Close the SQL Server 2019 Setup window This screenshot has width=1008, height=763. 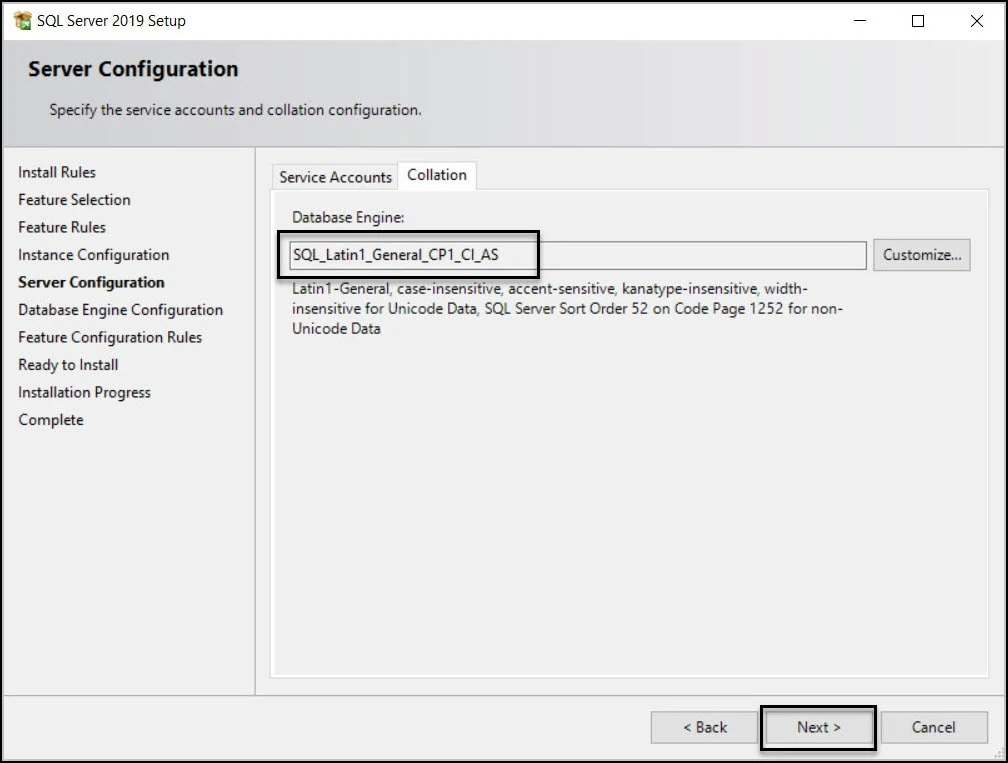976,21
